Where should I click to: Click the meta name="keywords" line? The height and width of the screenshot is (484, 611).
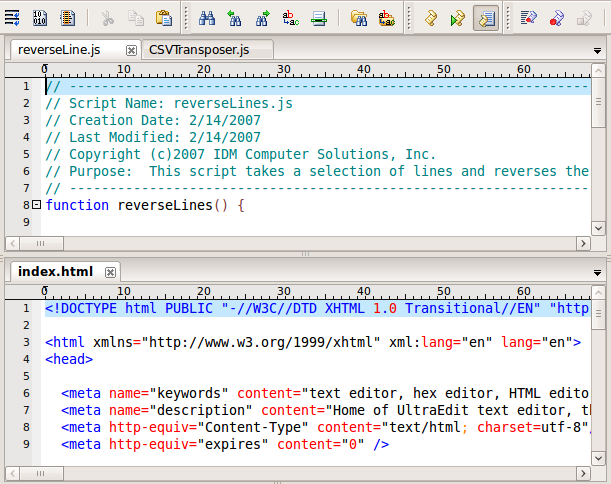click(x=325, y=393)
